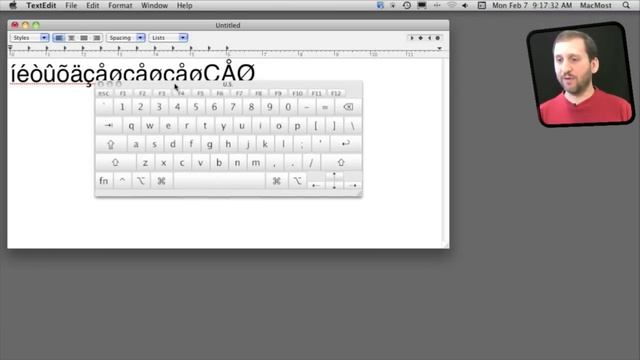The image size is (640, 360).
Task: Click right arrow key on Keyboard Viewer
Action: [353, 185]
